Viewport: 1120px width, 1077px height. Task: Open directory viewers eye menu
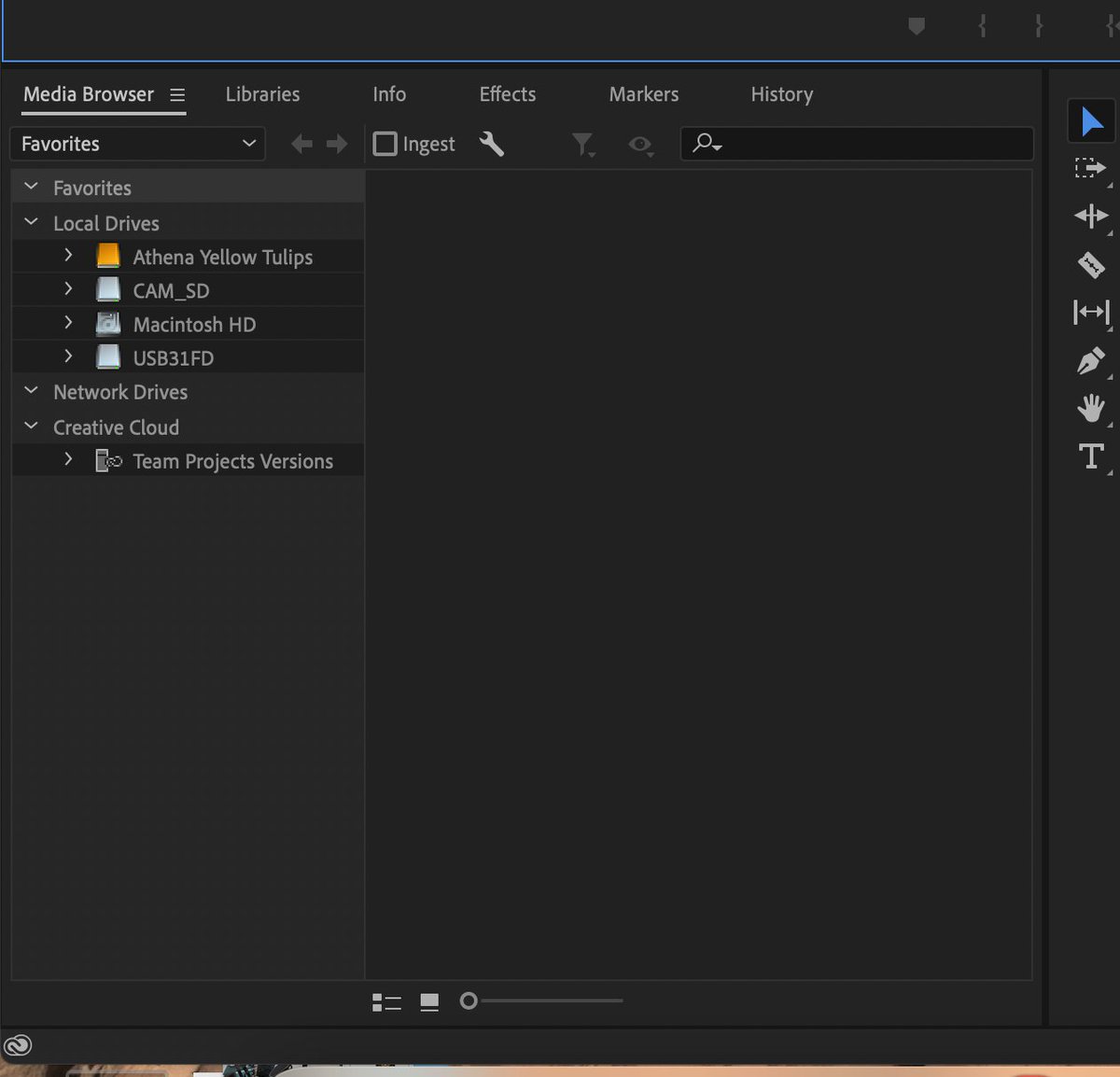(640, 145)
